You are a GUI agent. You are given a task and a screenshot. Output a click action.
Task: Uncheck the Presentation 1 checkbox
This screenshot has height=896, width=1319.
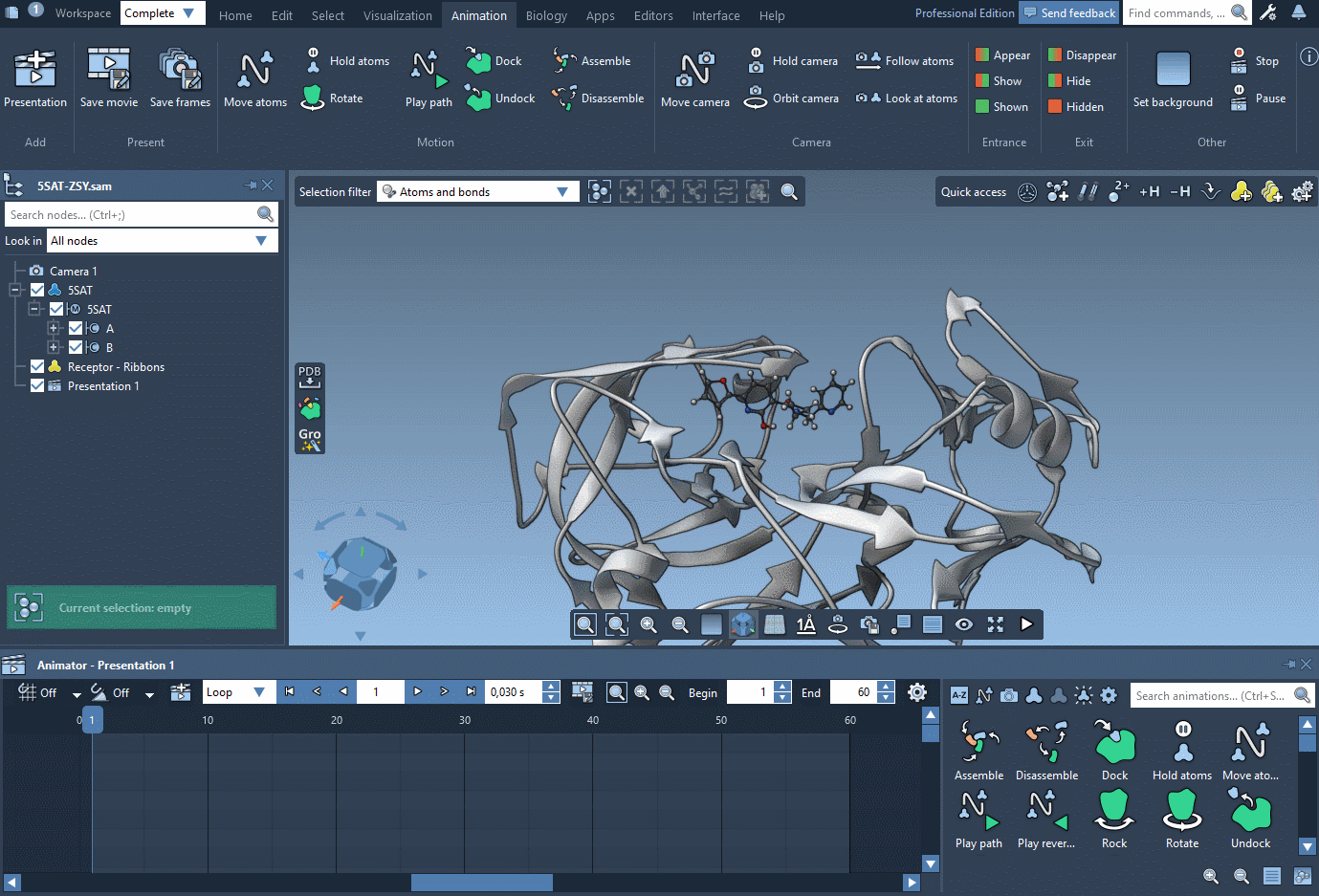37,385
